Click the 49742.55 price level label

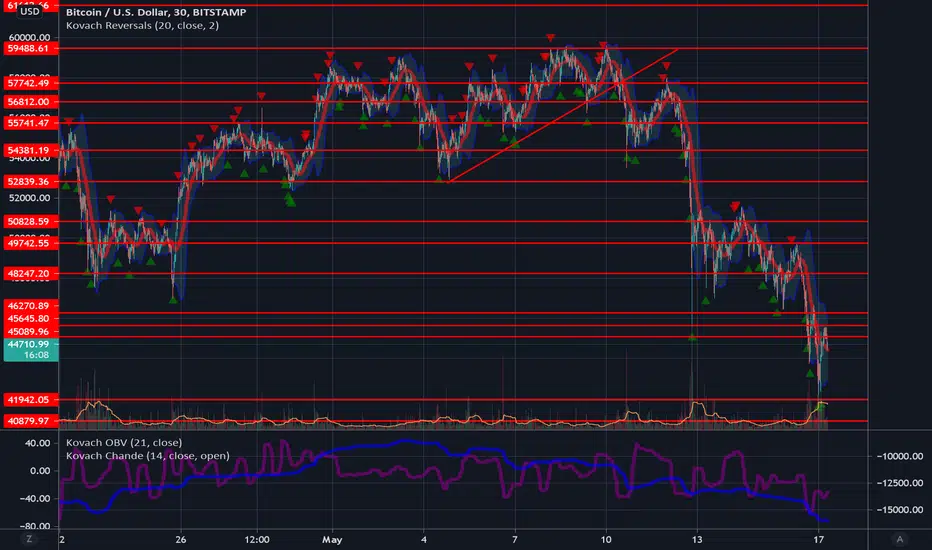click(30, 243)
